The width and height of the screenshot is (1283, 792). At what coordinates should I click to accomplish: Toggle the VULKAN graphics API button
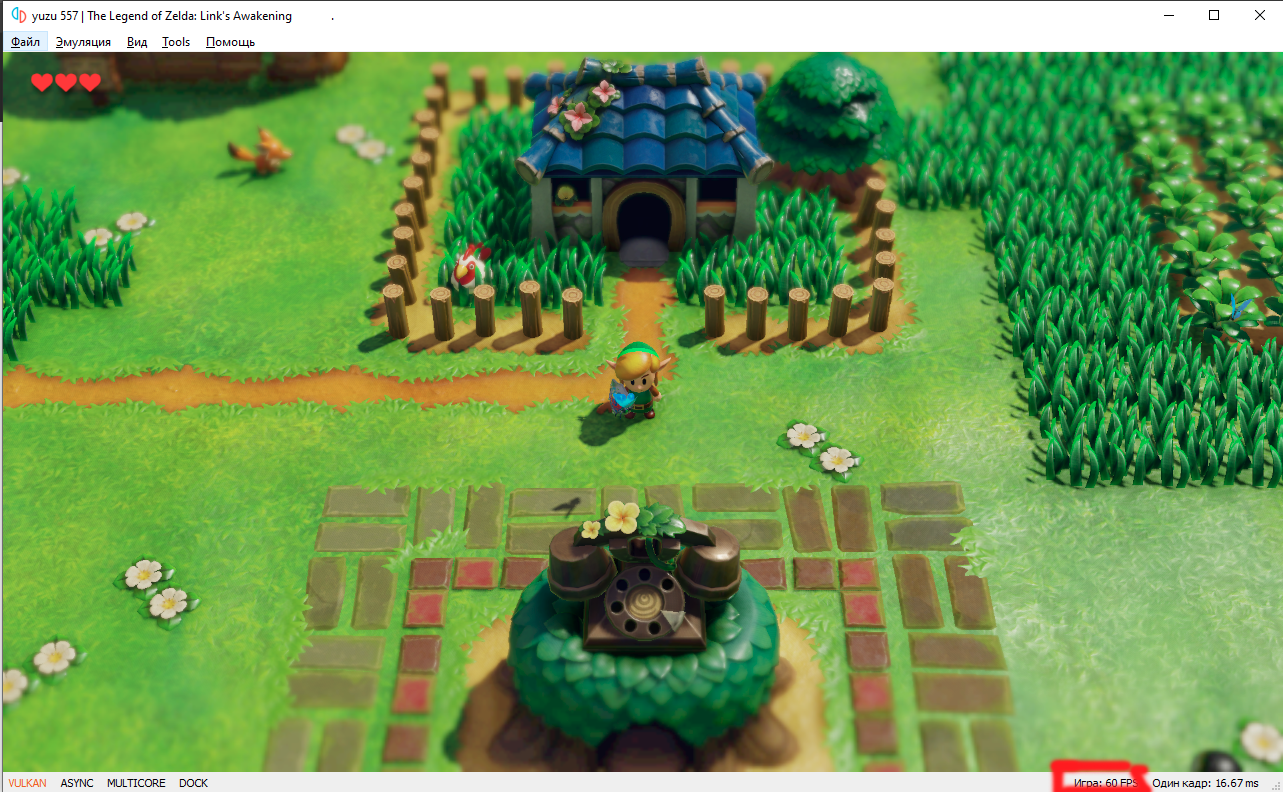(27, 783)
